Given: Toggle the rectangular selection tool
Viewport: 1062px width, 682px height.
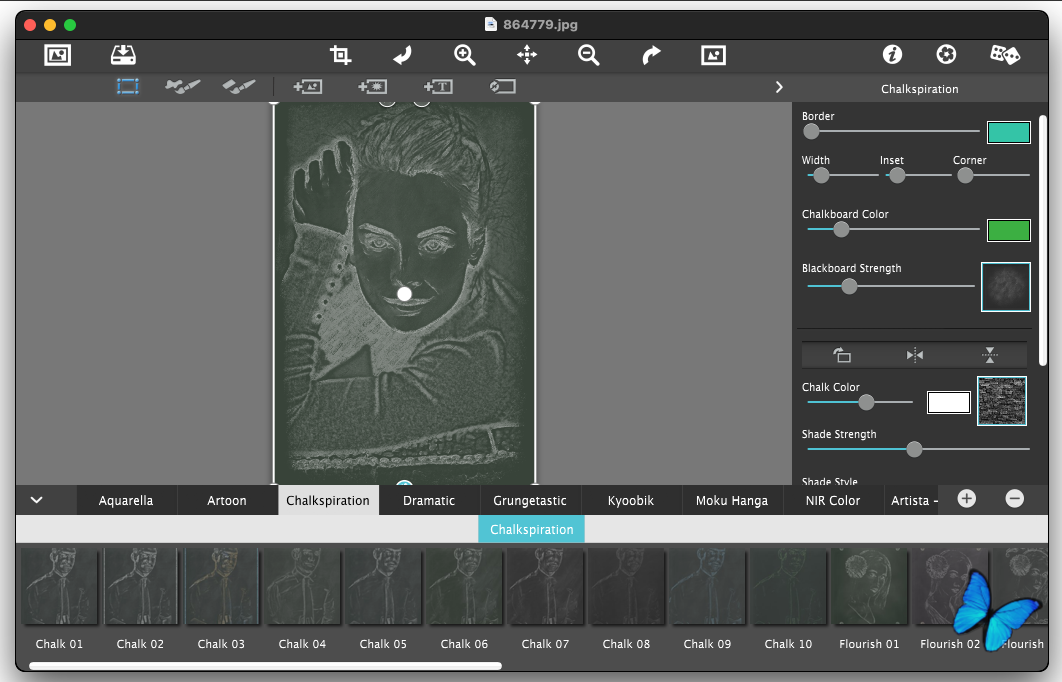Looking at the screenshot, I should (127, 87).
